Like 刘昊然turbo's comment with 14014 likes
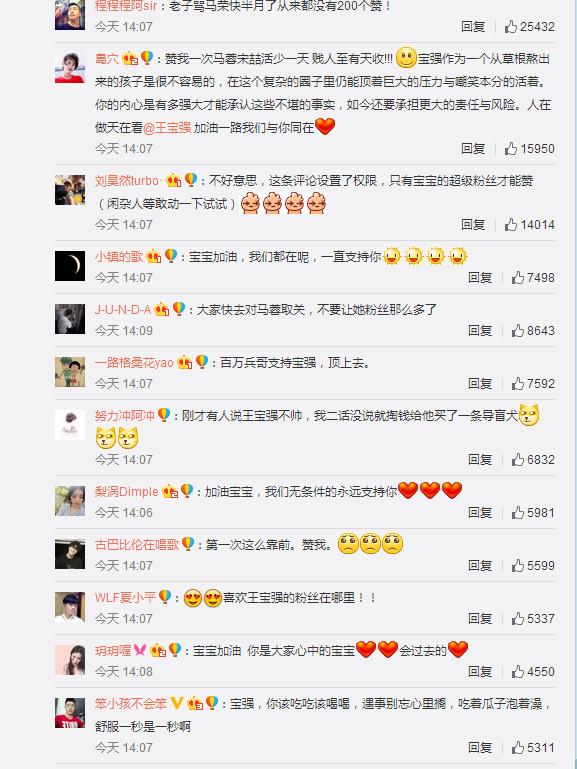Image resolution: width=577 pixels, height=769 pixels. click(511, 225)
